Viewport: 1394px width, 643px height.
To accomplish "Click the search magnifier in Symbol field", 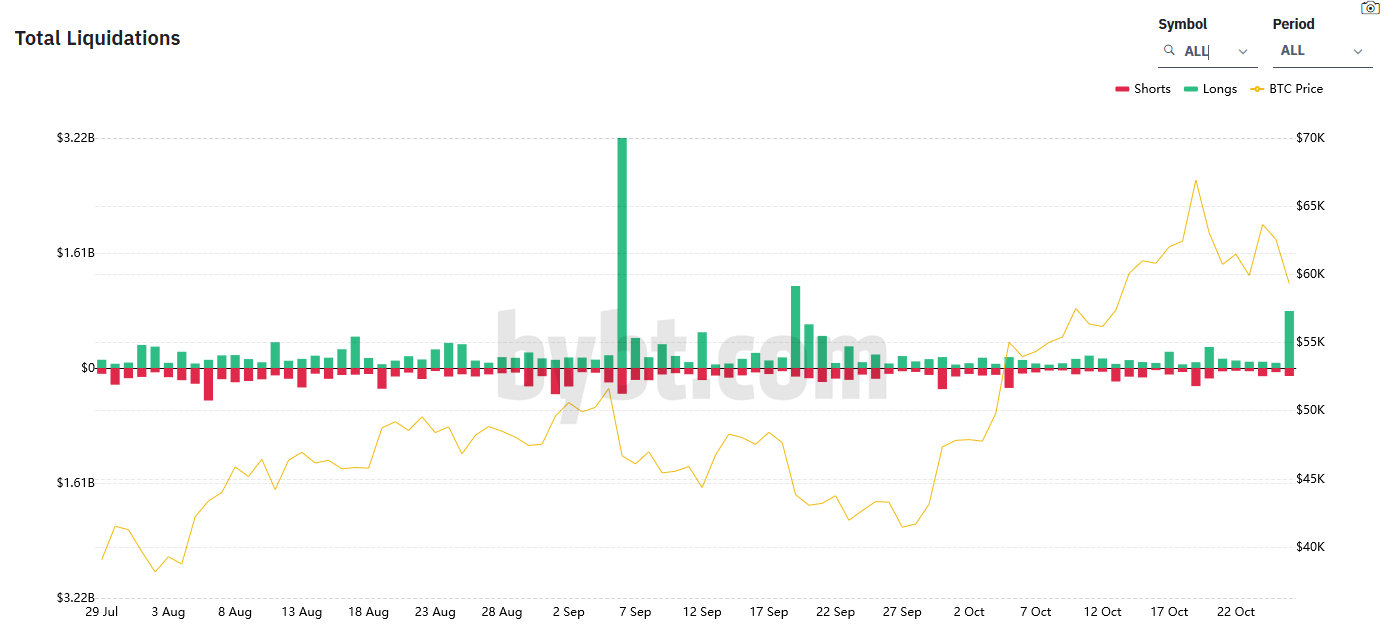I will [x=1169, y=50].
